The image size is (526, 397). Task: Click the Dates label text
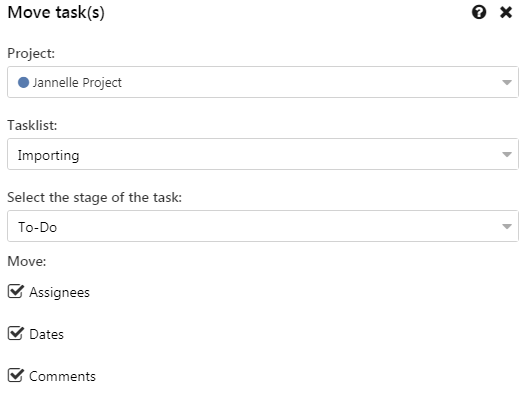coord(46,334)
